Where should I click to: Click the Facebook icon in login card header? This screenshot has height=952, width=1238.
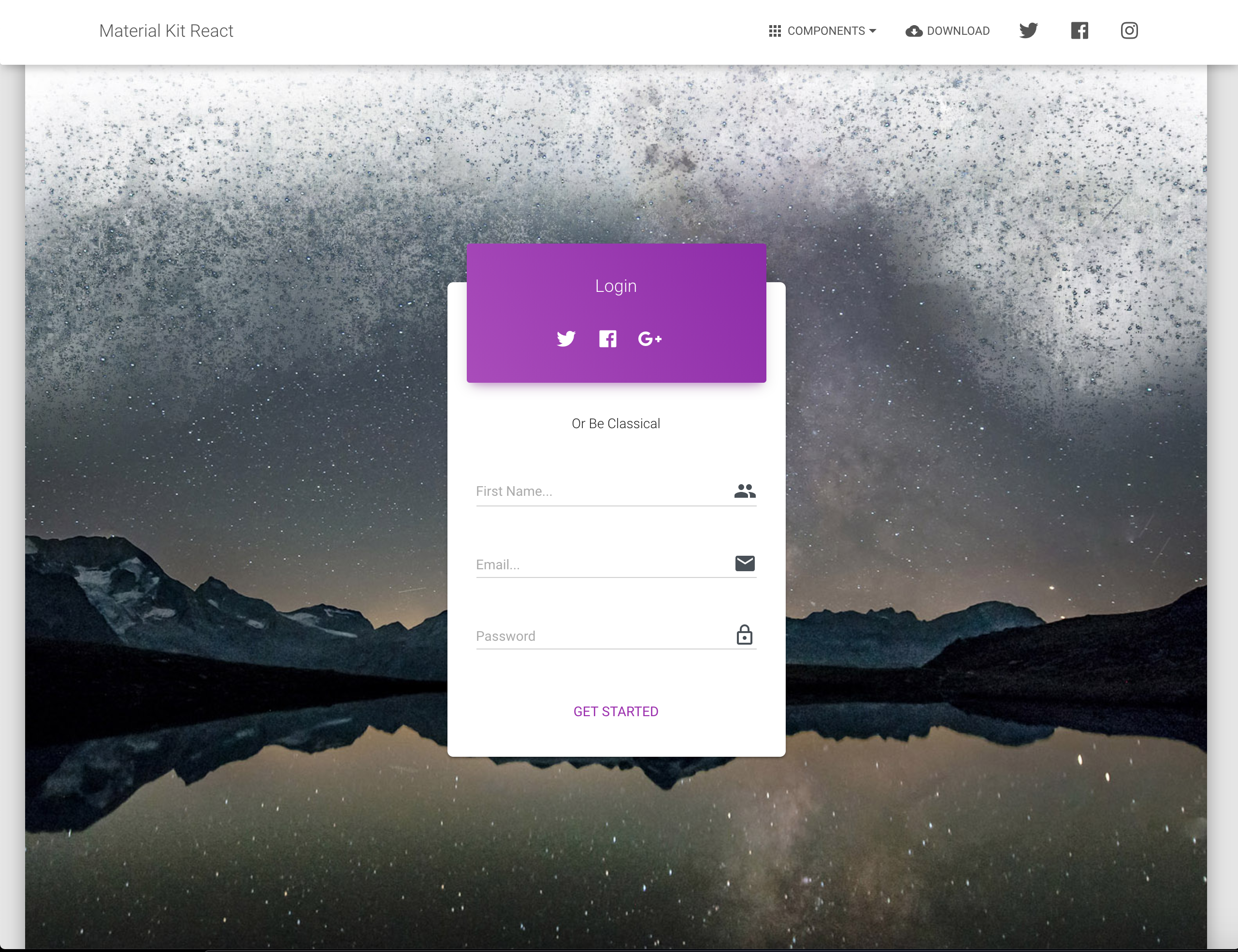608,338
